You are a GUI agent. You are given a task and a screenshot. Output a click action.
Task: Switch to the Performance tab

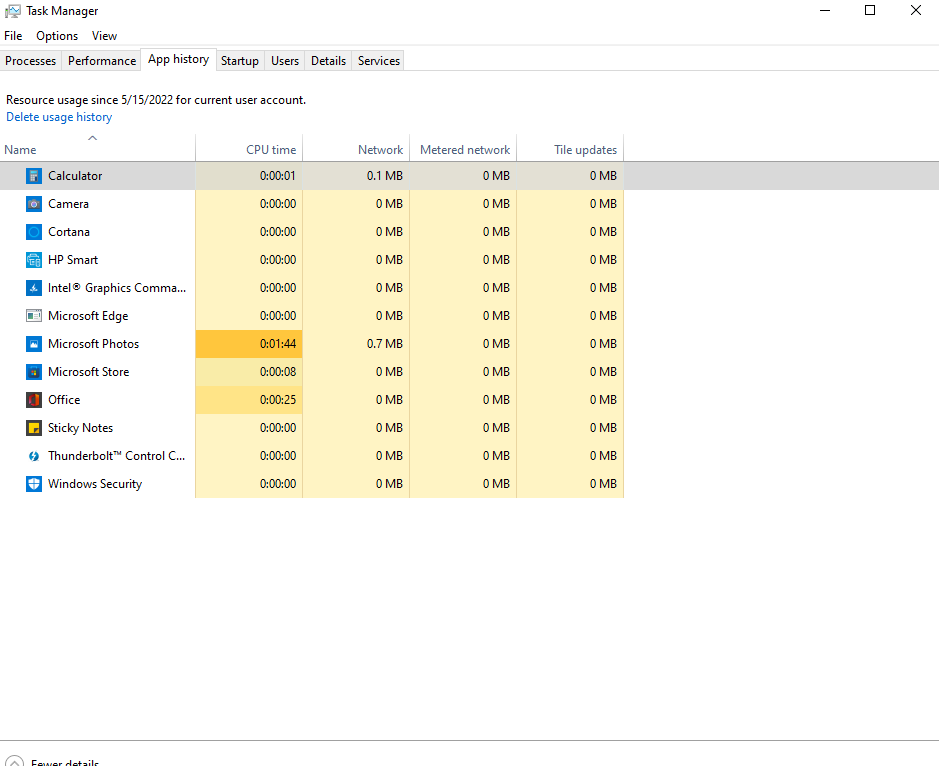pyautogui.click(x=102, y=60)
